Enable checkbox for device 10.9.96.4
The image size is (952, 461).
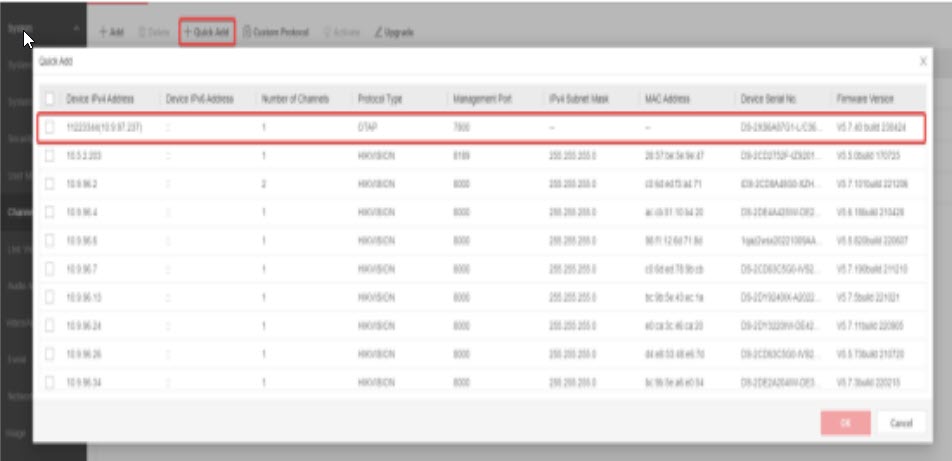(49, 212)
